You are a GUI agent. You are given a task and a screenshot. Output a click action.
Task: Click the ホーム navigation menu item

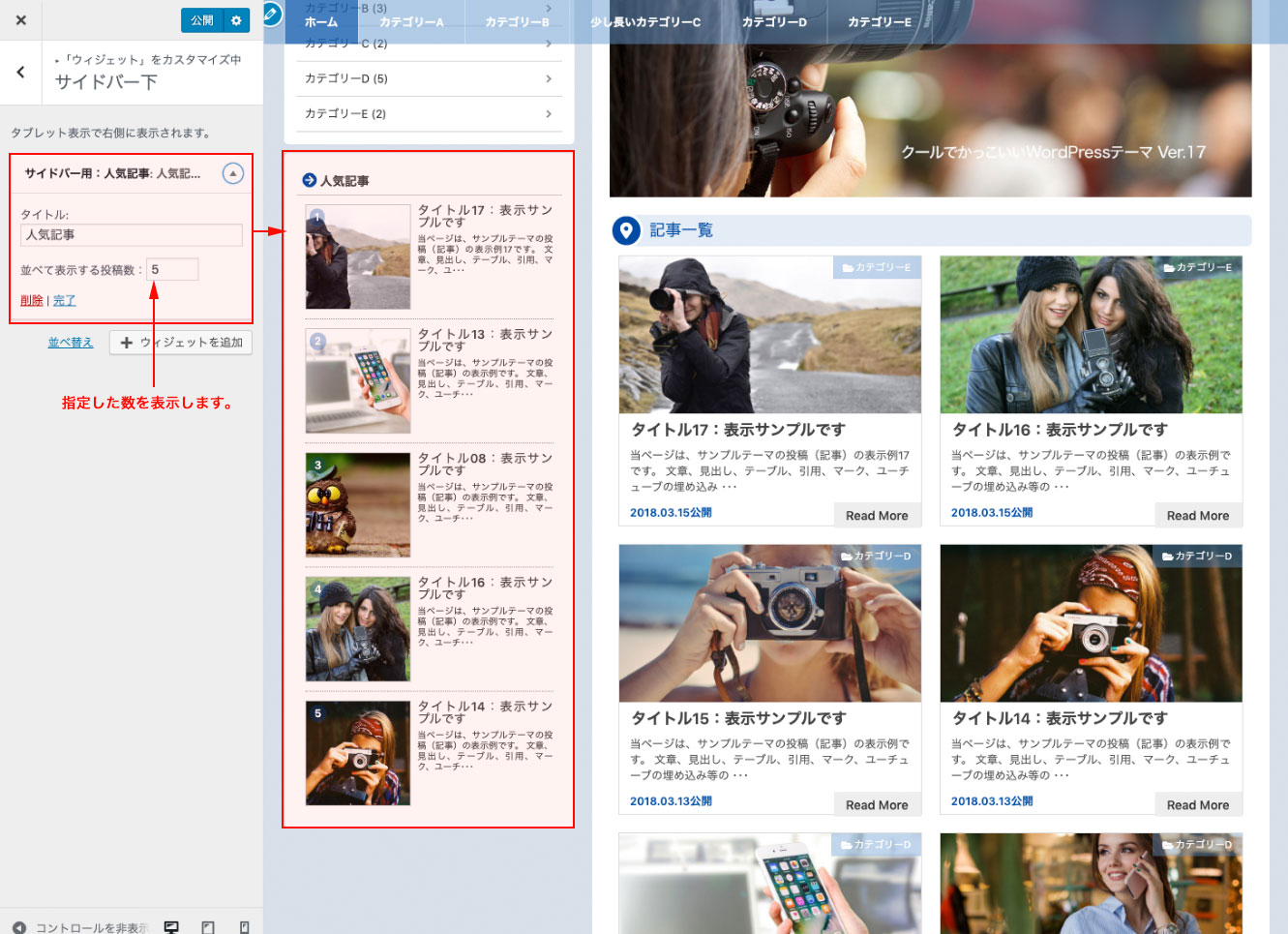pyautogui.click(x=321, y=21)
